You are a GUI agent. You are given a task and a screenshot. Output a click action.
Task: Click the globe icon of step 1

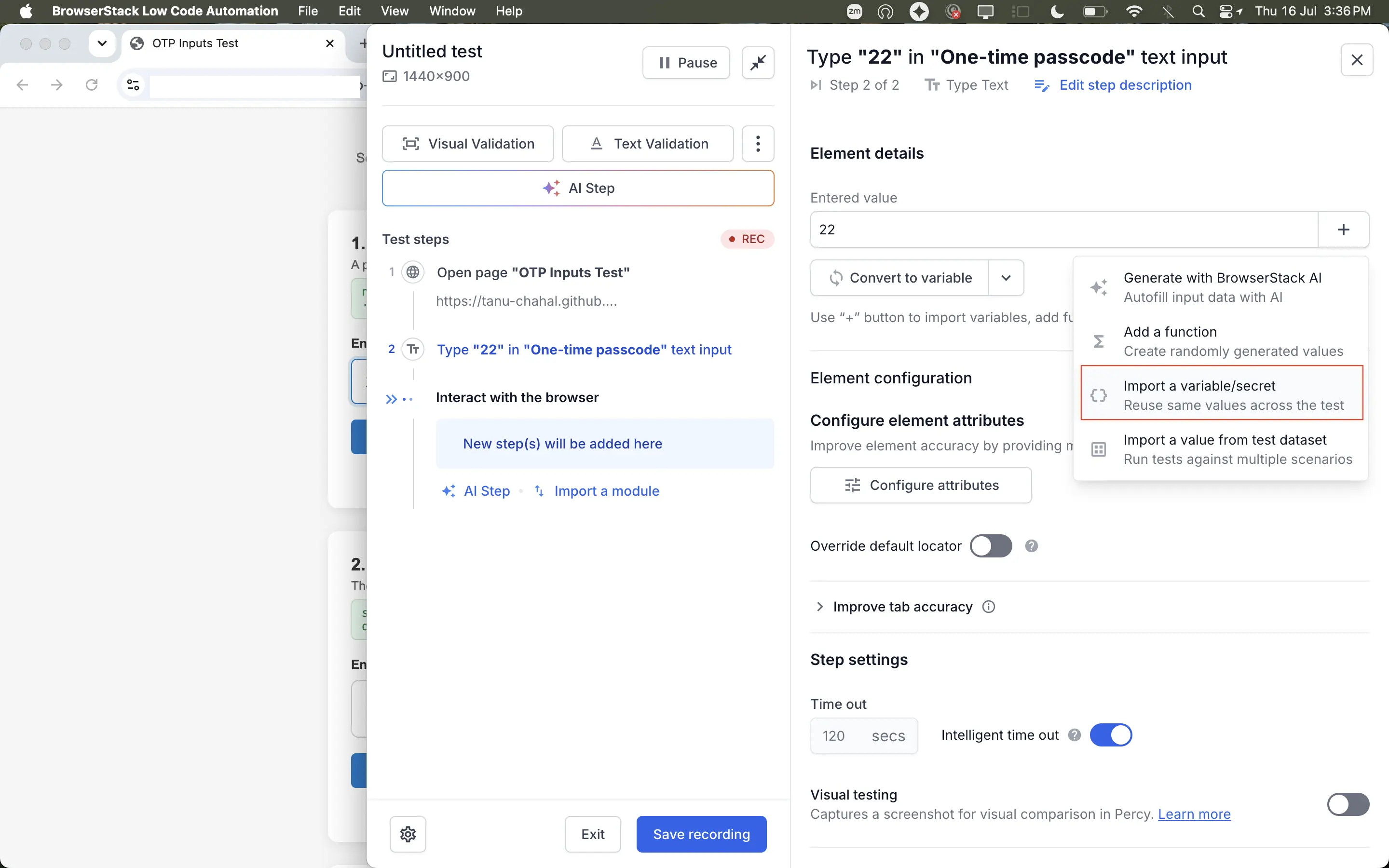point(413,272)
